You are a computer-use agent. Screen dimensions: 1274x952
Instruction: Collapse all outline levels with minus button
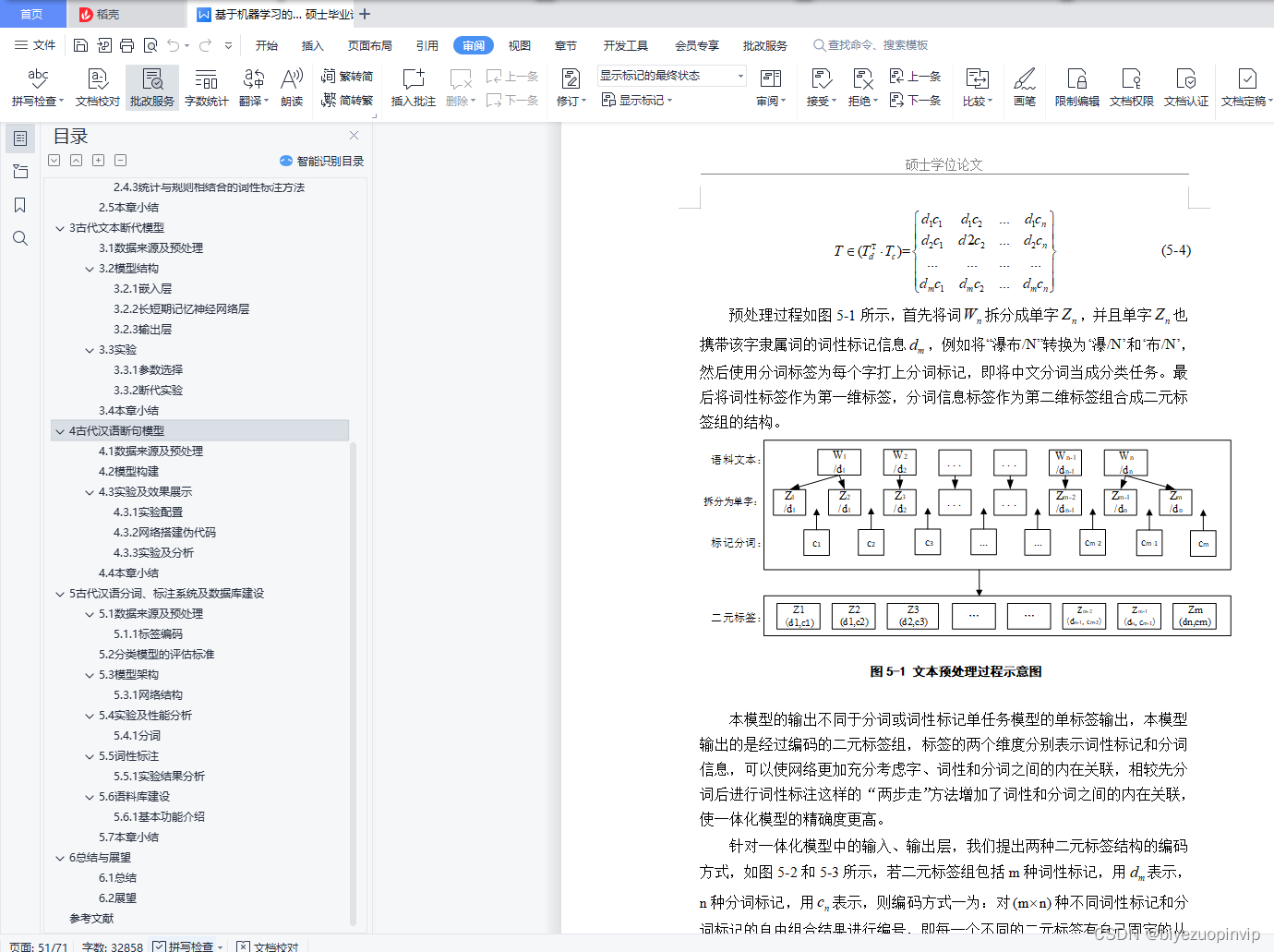point(121,161)
